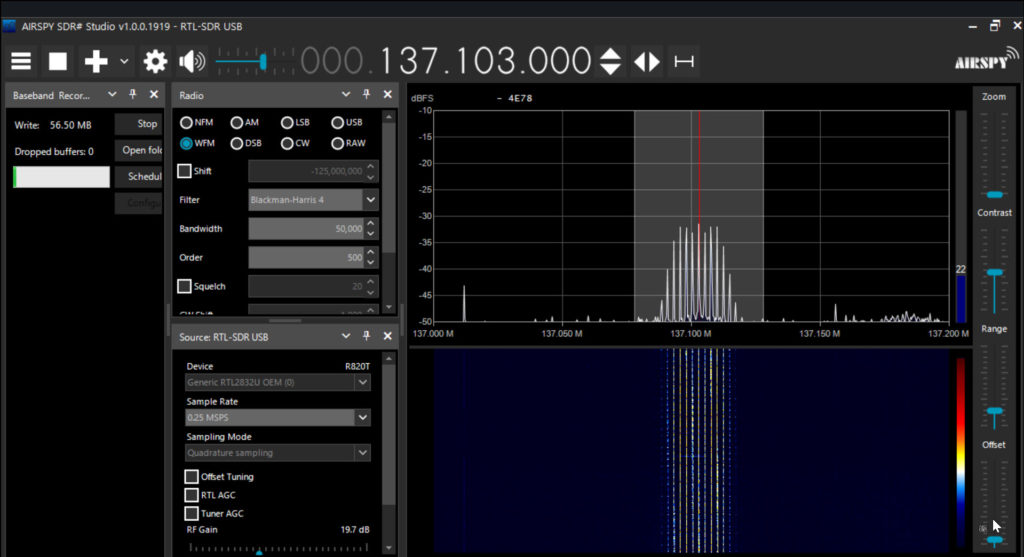
Task: Open the hamburger main menu
Action: [21, 62]
